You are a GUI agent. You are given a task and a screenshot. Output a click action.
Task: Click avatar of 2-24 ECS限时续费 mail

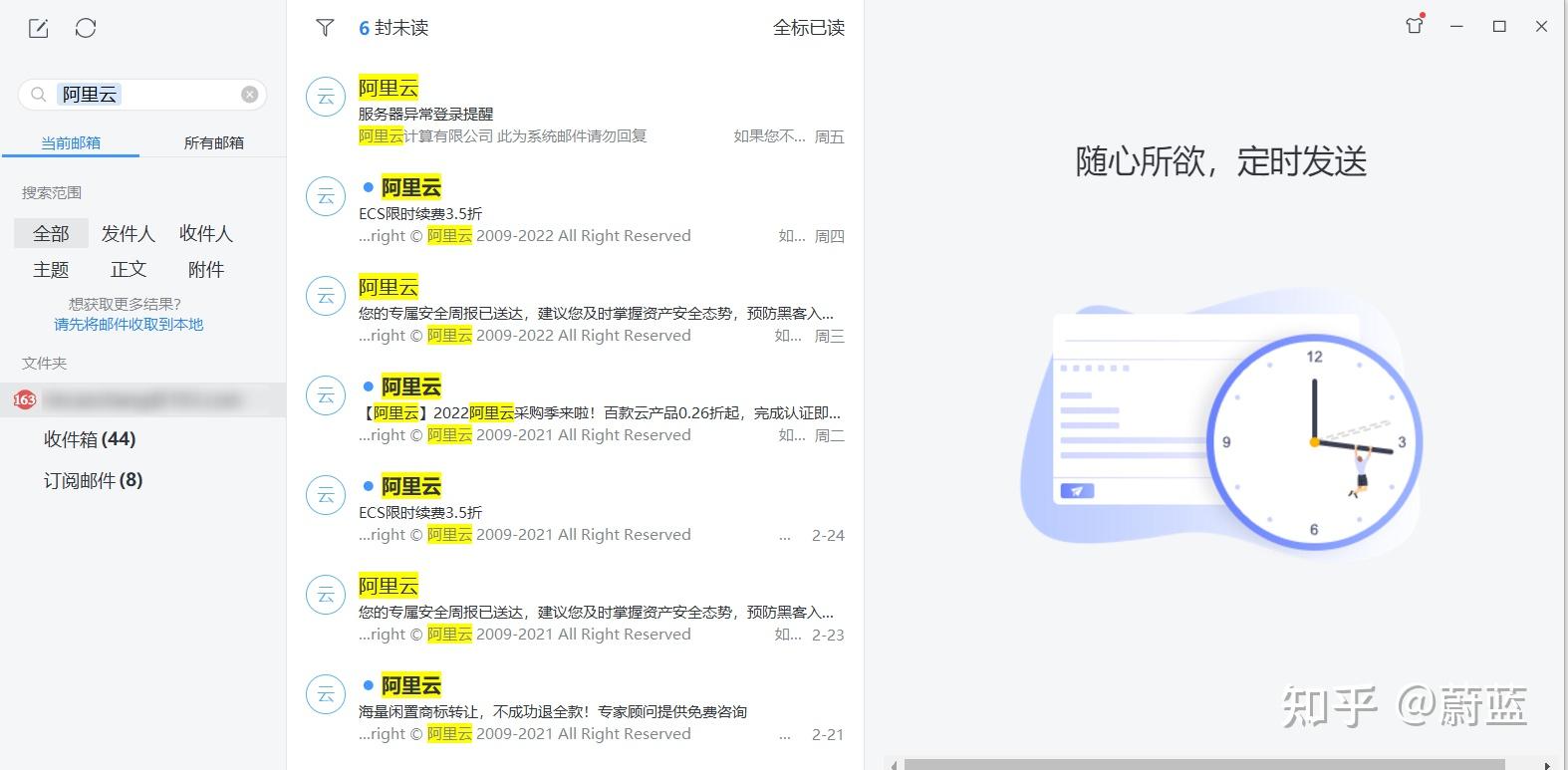point(325,496)
